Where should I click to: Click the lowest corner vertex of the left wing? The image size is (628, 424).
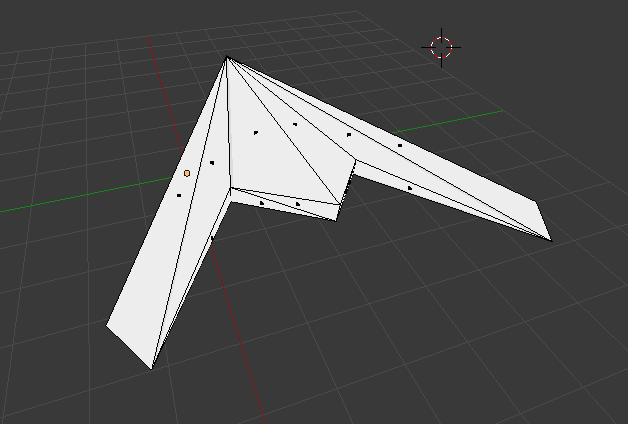(x=151, y=369)
